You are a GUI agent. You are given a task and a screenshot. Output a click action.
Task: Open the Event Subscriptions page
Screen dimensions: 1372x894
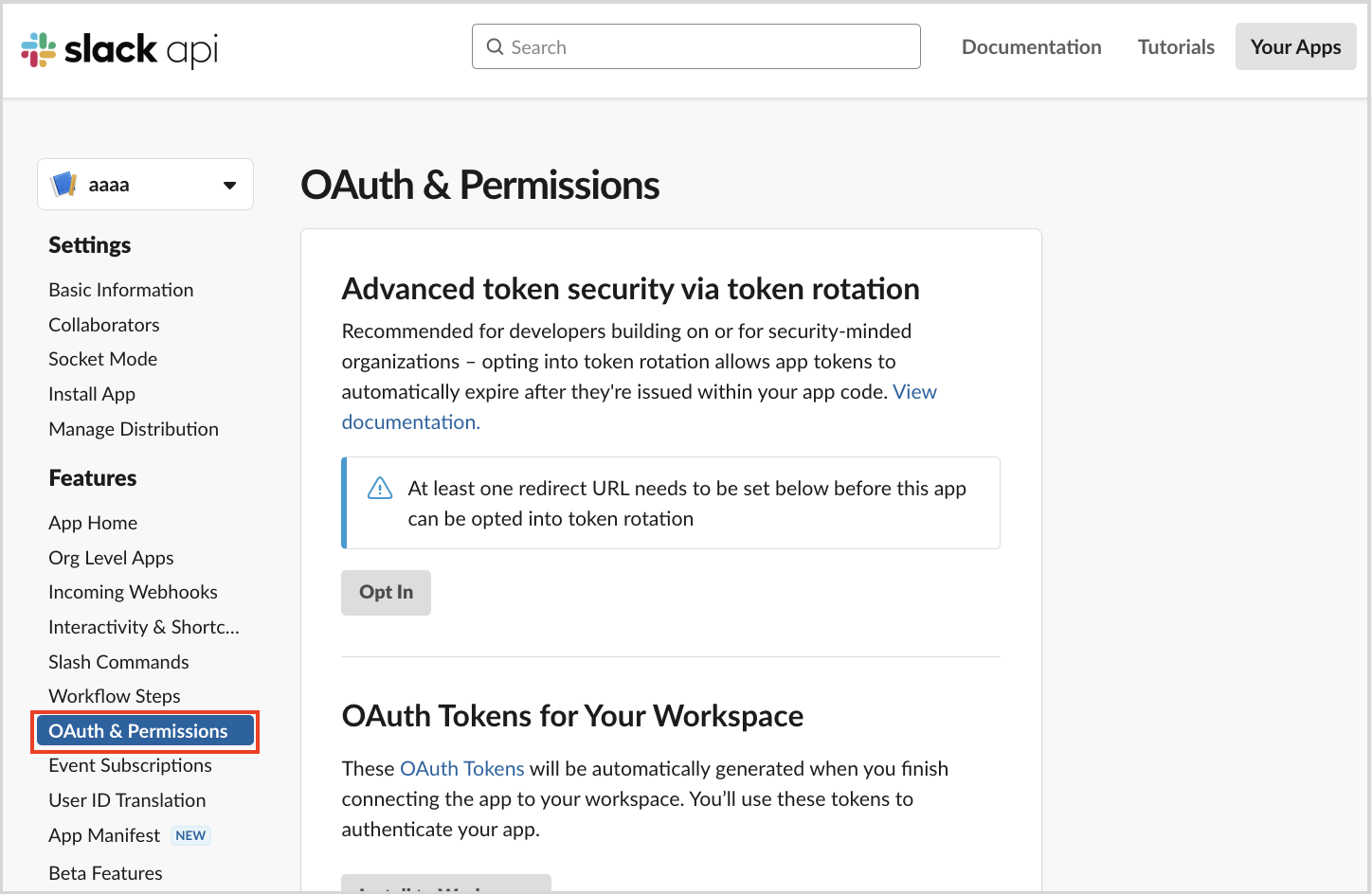coord(130,765)
